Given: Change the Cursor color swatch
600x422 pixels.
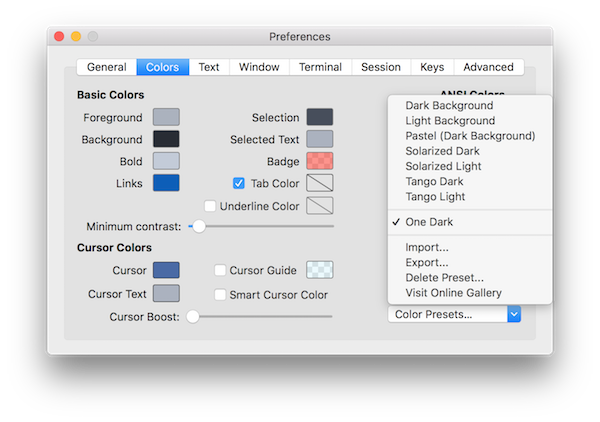Looking at the screenshot, I should click(166, 270).
